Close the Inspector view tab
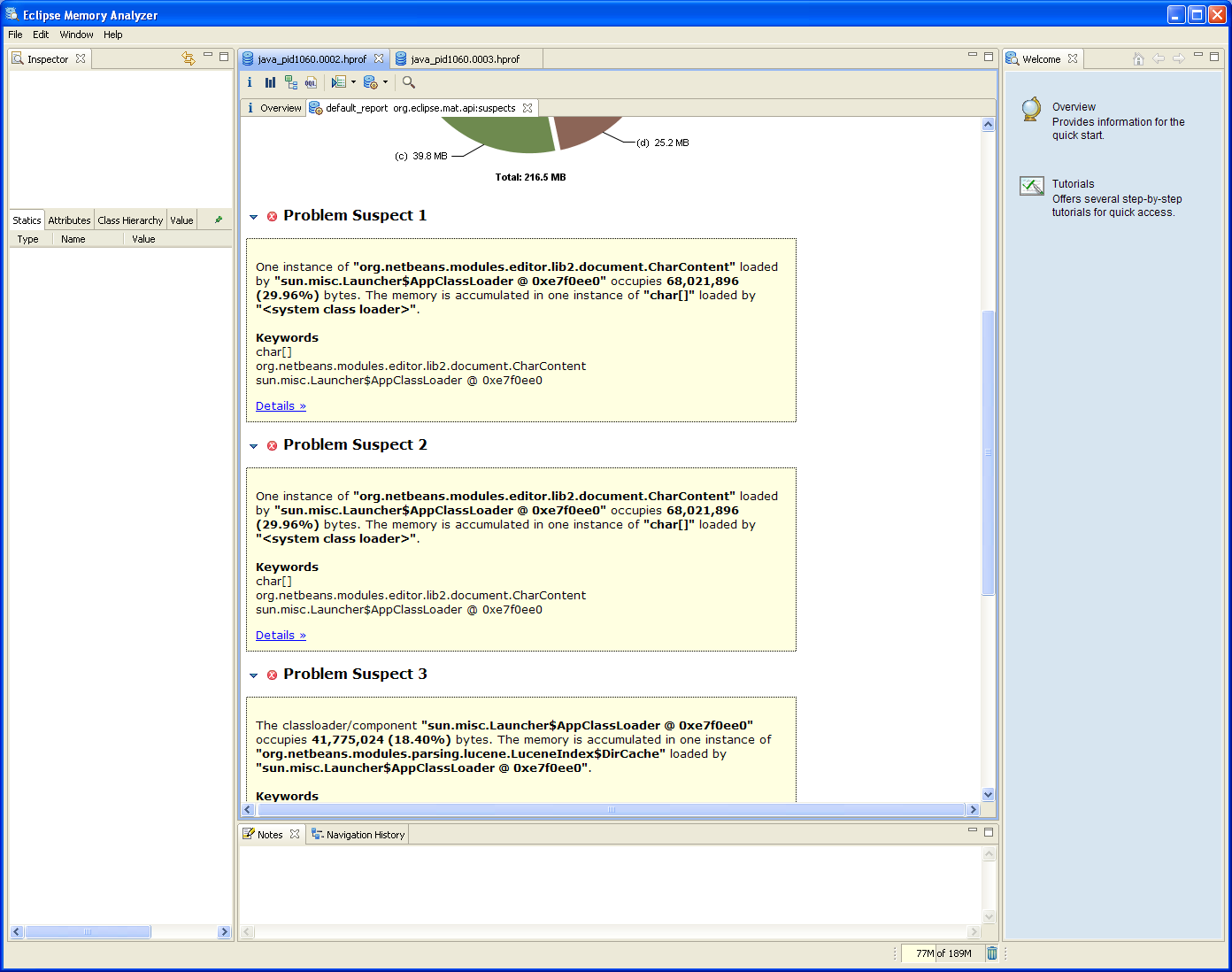Image resolution: width=1232 pixels, height=972 pixels. tap(81, 58)
